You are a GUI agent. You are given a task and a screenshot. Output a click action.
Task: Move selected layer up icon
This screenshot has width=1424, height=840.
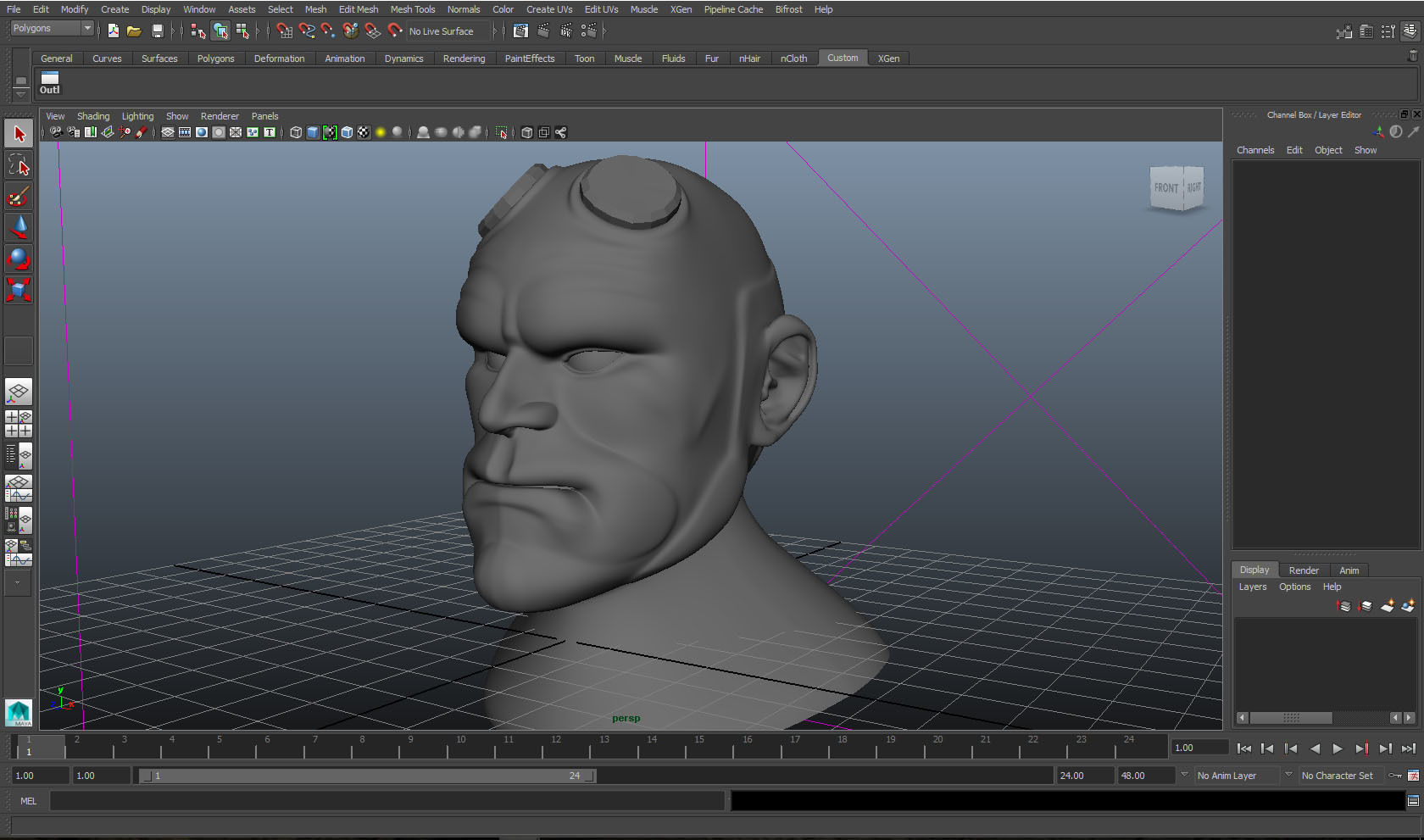pyautogui.click(x=1344, y=605)
